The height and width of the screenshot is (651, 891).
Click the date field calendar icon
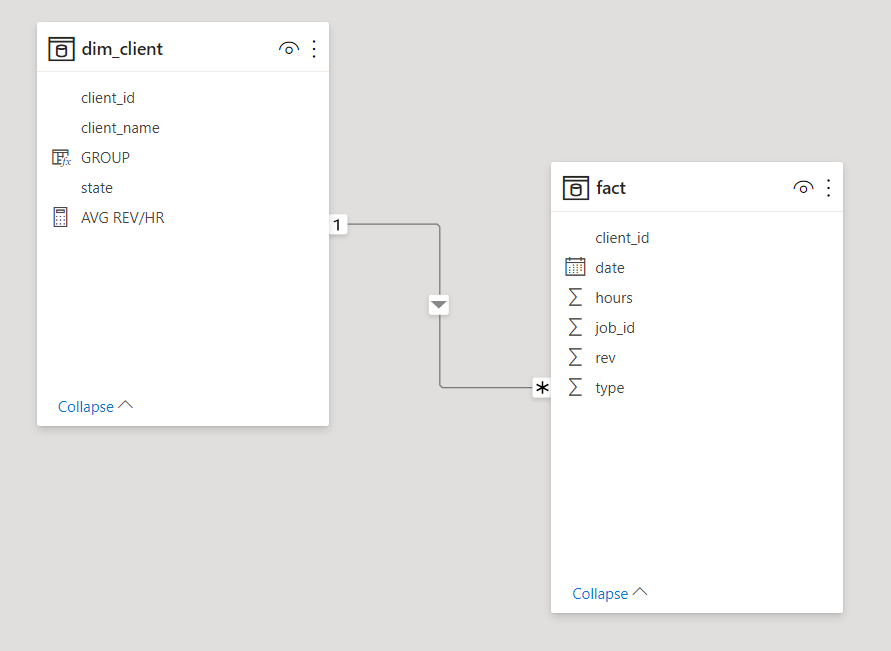coord(575,267)
